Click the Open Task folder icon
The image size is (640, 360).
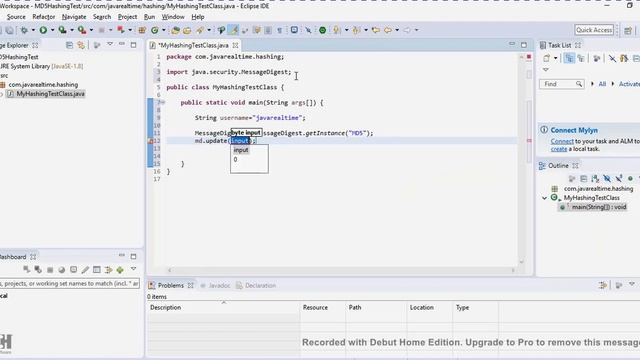[x=187, y=30]
